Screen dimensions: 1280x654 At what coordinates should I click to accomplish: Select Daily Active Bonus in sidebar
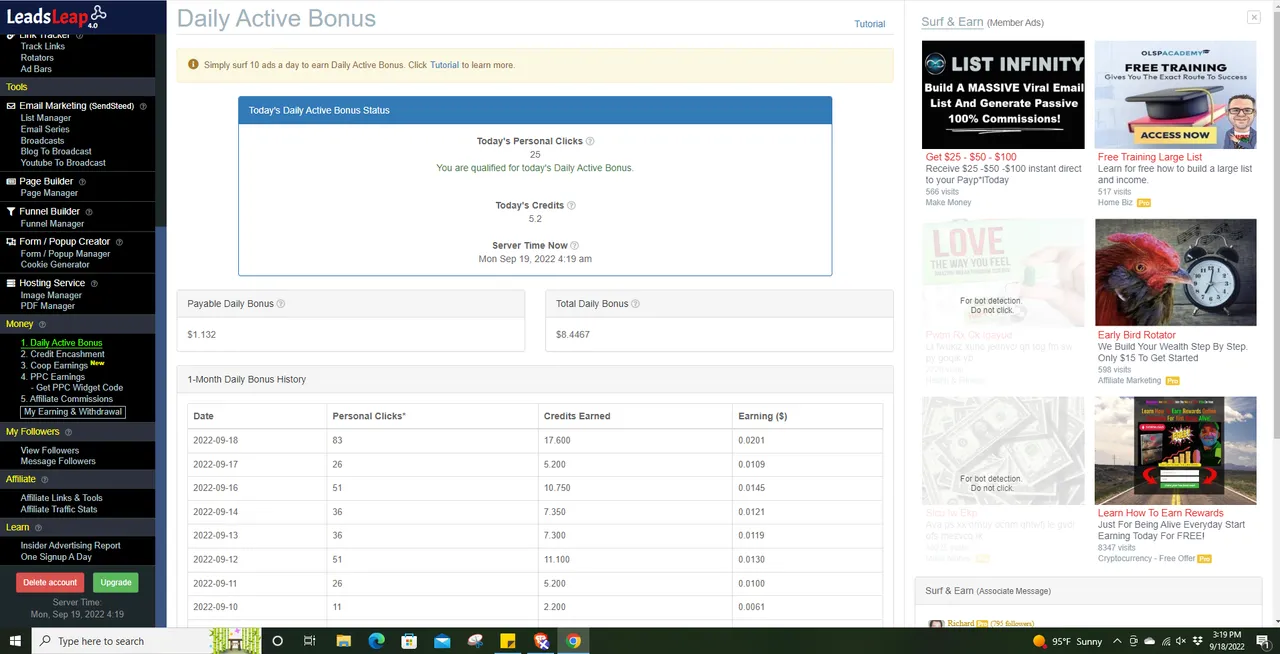(x=61, y=343)
